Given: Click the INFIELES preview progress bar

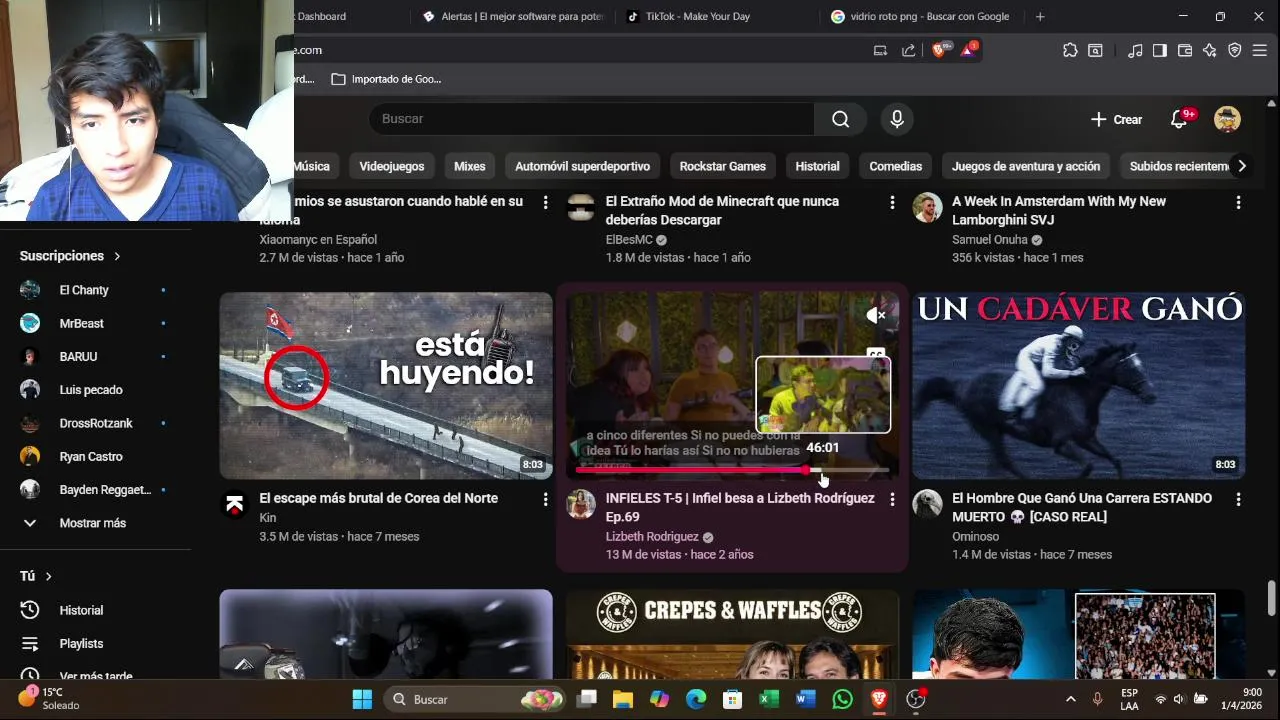Looking at the screenshot, I should point(732,469).
